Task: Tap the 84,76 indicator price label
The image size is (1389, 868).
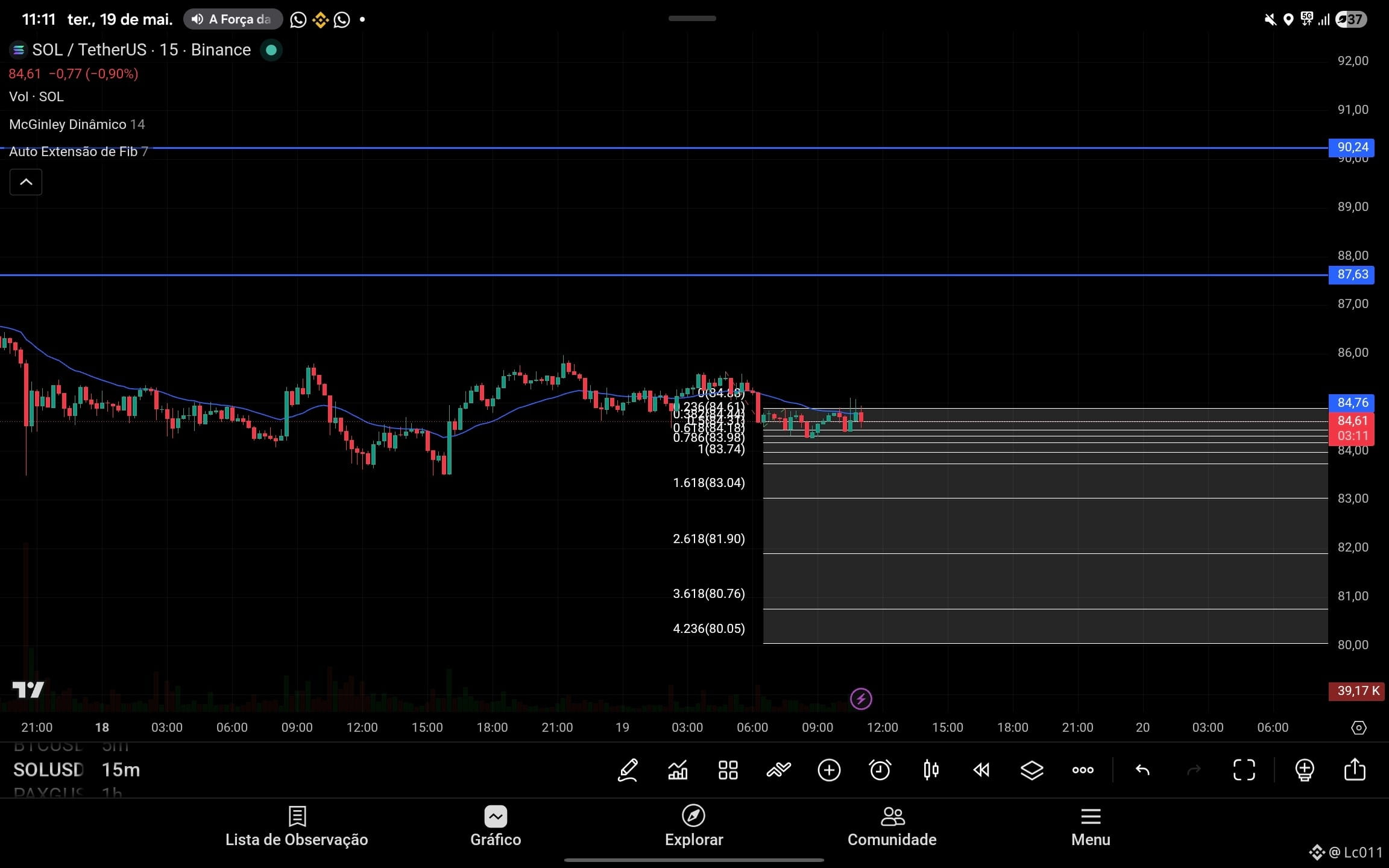Action: (1351, 402)
